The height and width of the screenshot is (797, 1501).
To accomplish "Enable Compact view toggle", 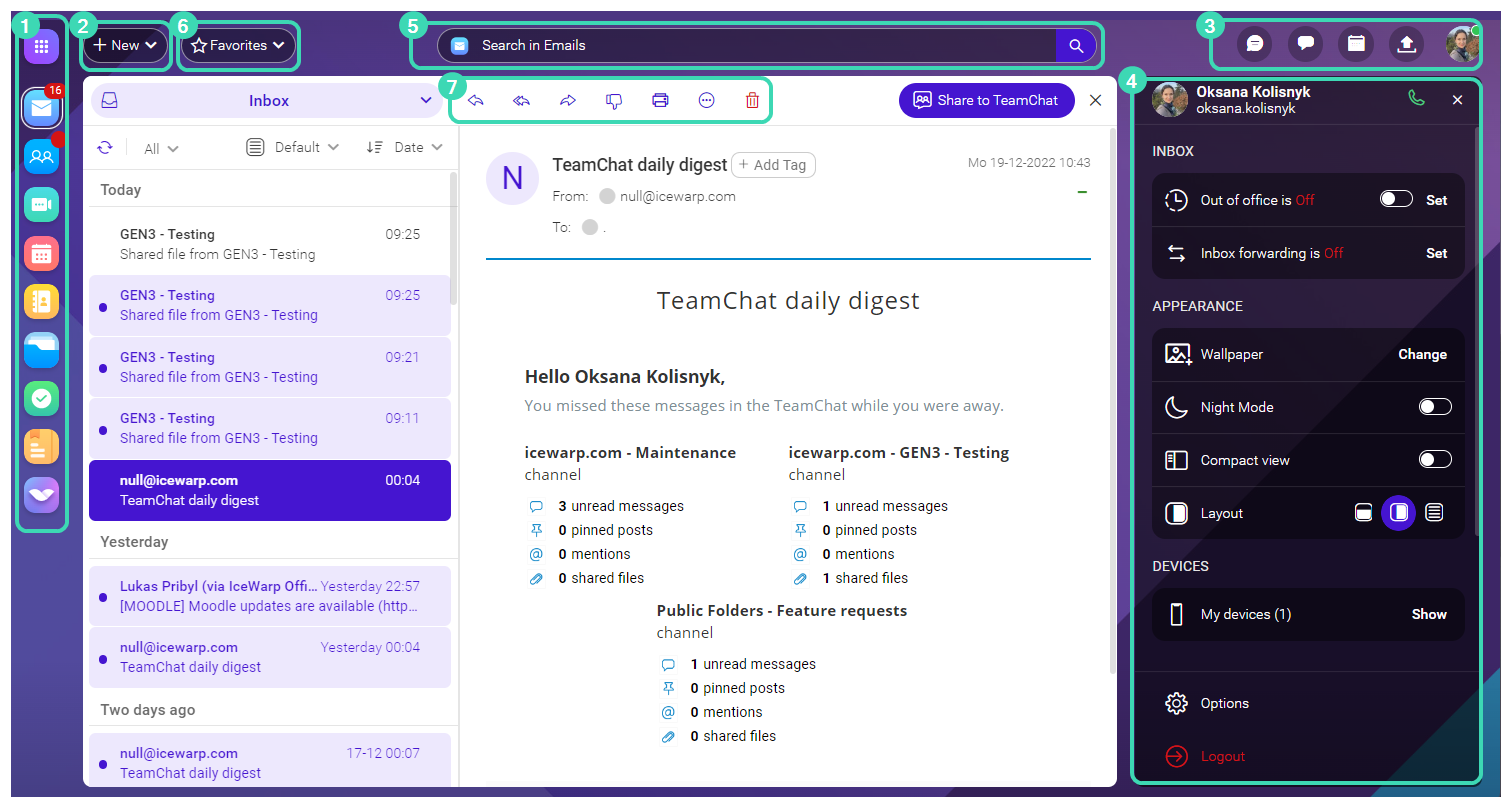I will click(1435, 459).
